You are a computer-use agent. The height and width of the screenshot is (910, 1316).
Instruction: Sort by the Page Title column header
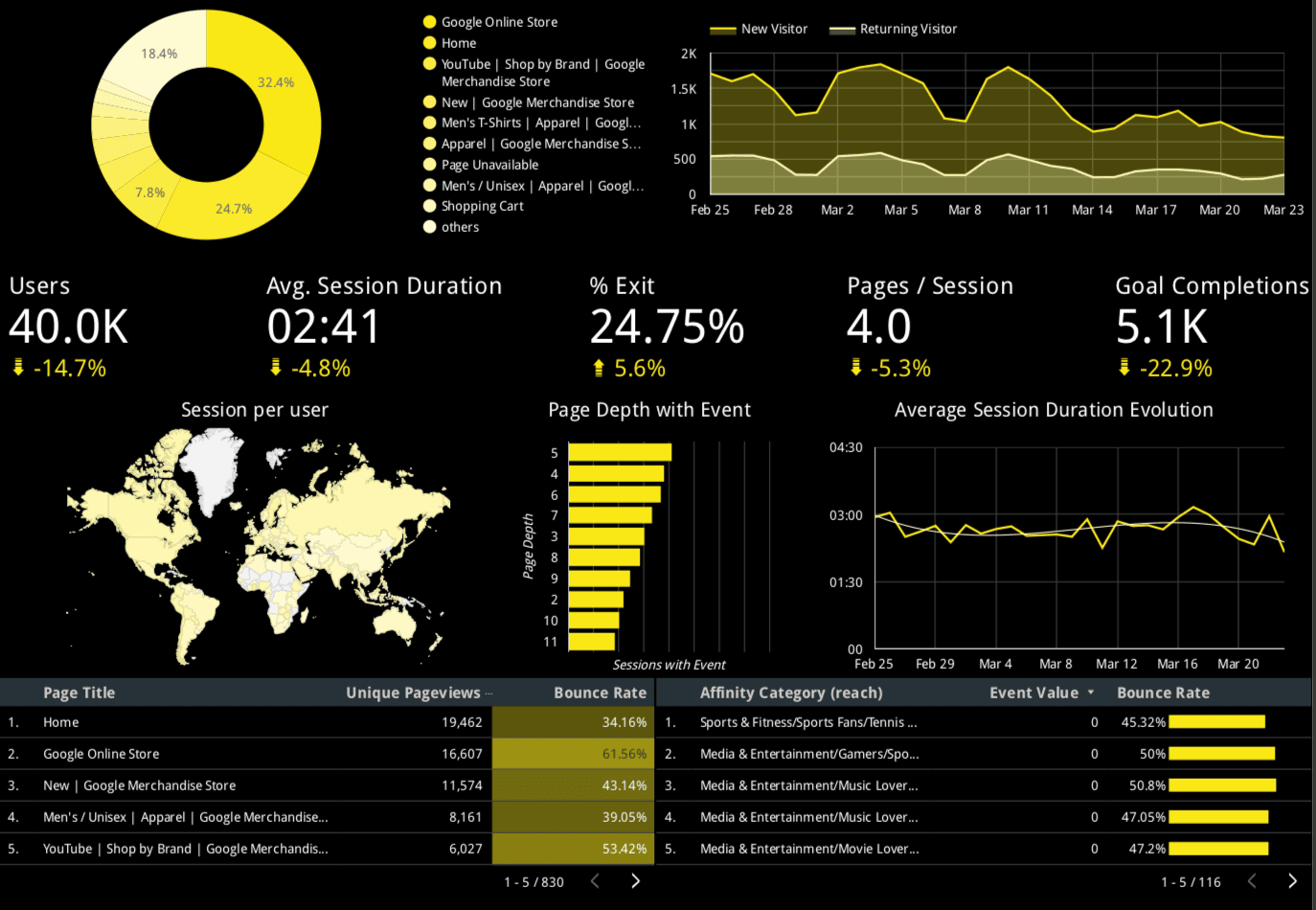pos(79,693)
